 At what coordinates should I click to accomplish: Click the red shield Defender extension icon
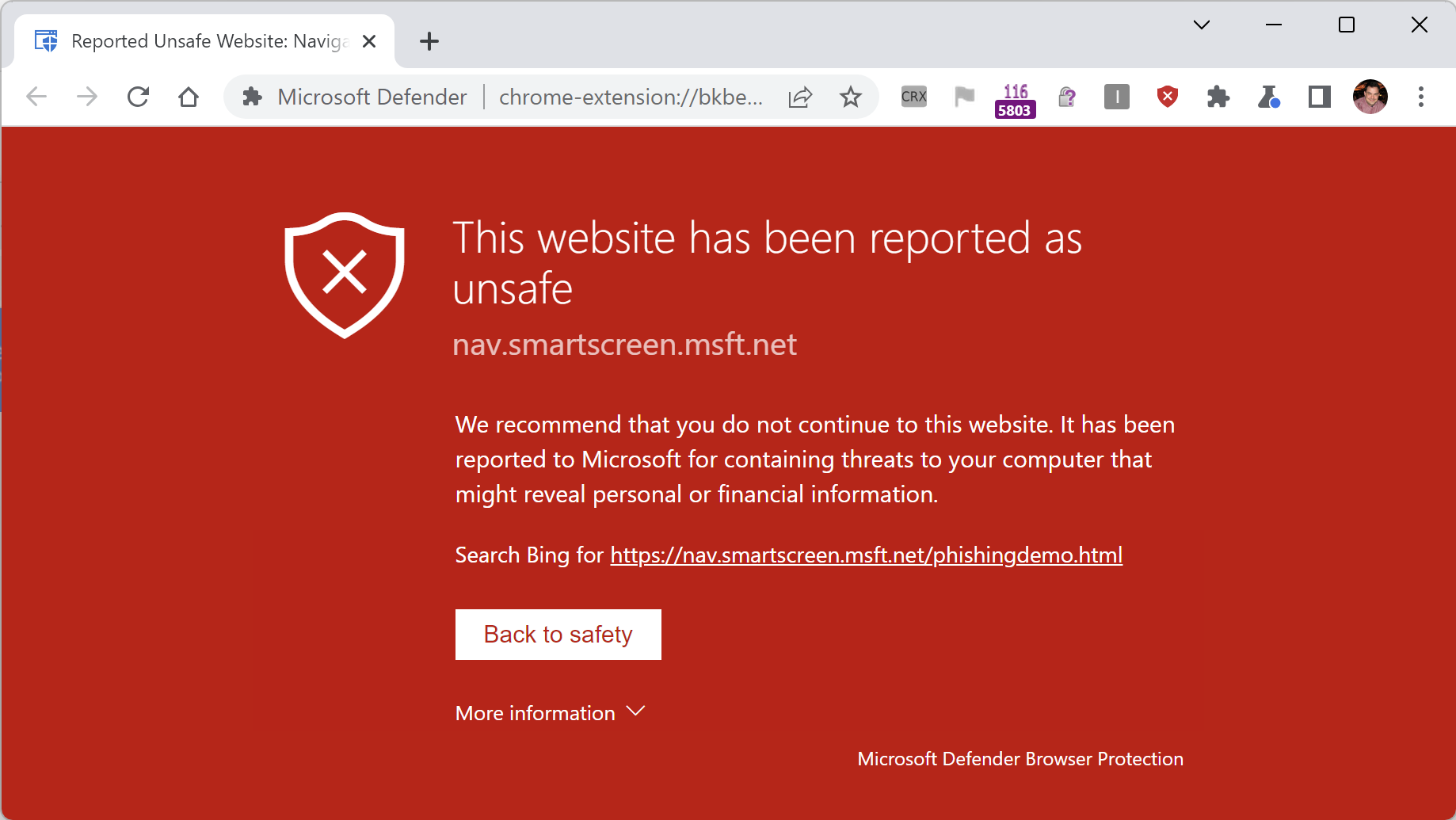[x=1167, y=97]
